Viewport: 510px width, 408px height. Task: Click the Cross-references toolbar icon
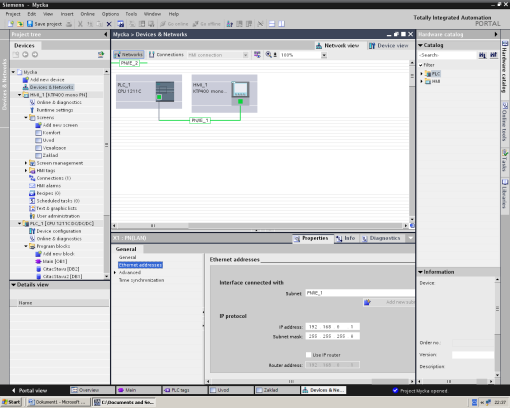[x=260, y=24]
